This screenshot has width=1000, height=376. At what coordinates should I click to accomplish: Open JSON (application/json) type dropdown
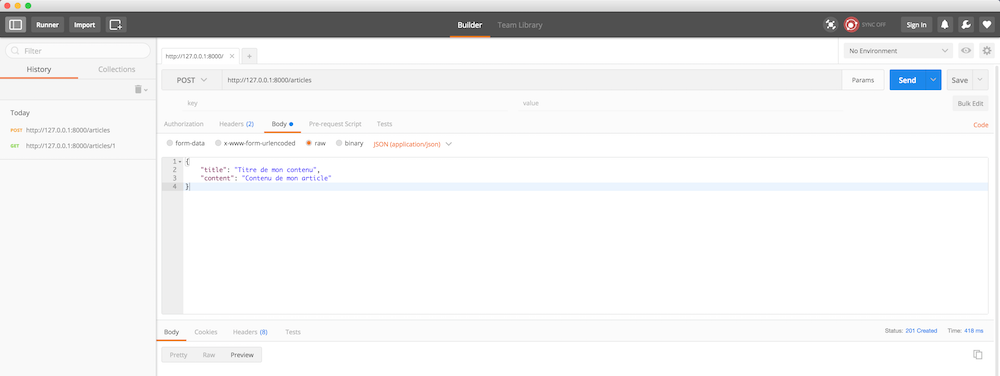point(413,143)
